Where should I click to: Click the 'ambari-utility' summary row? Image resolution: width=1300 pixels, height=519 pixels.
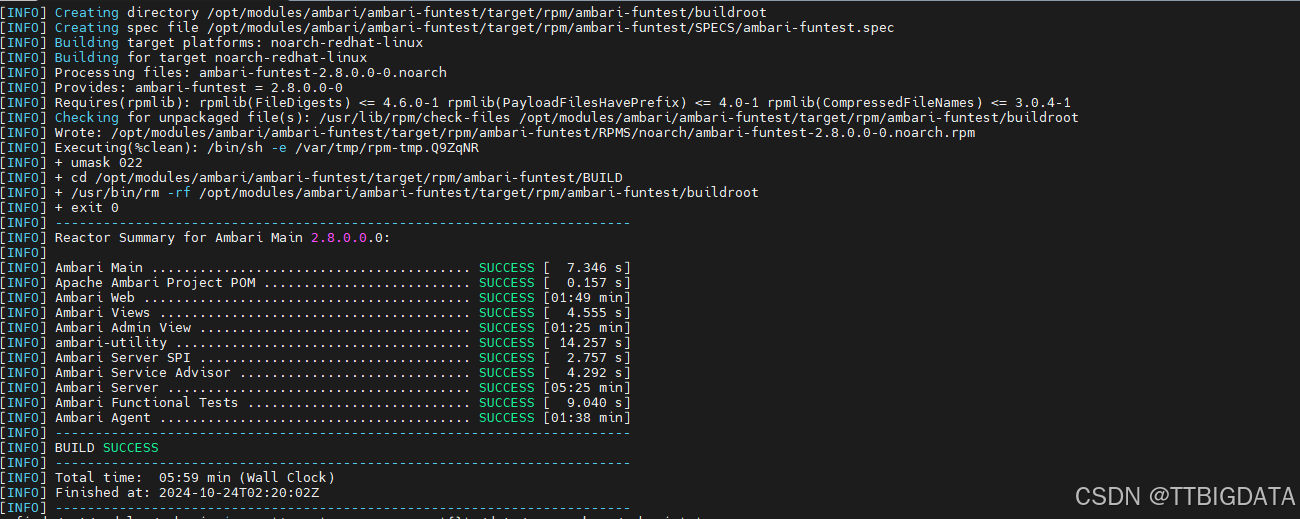pos(315,343)
